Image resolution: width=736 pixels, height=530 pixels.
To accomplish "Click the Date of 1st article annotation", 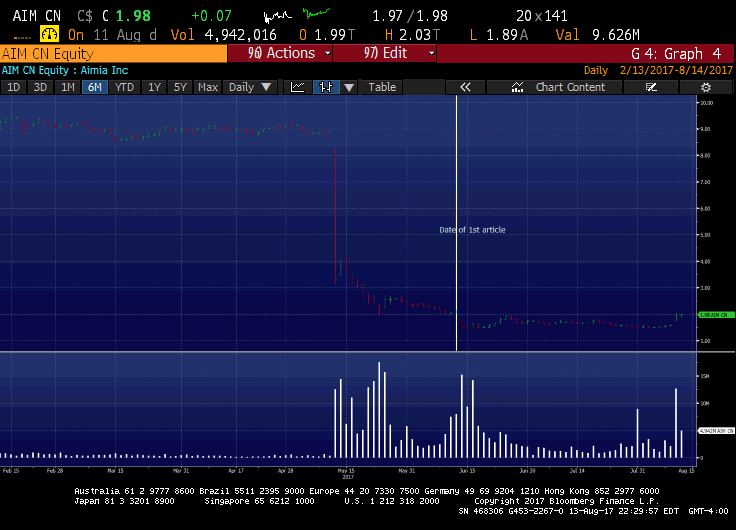I will (472, 230).
